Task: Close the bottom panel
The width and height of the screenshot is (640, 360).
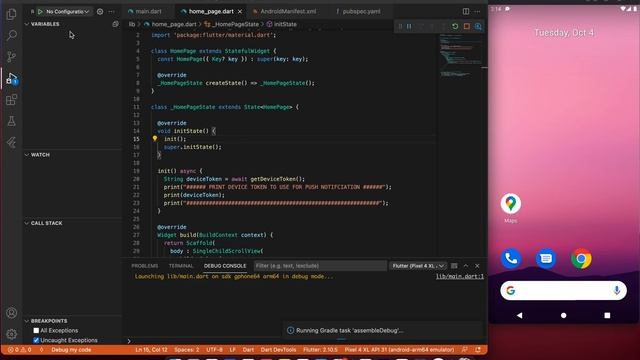Action: point(477,266)
